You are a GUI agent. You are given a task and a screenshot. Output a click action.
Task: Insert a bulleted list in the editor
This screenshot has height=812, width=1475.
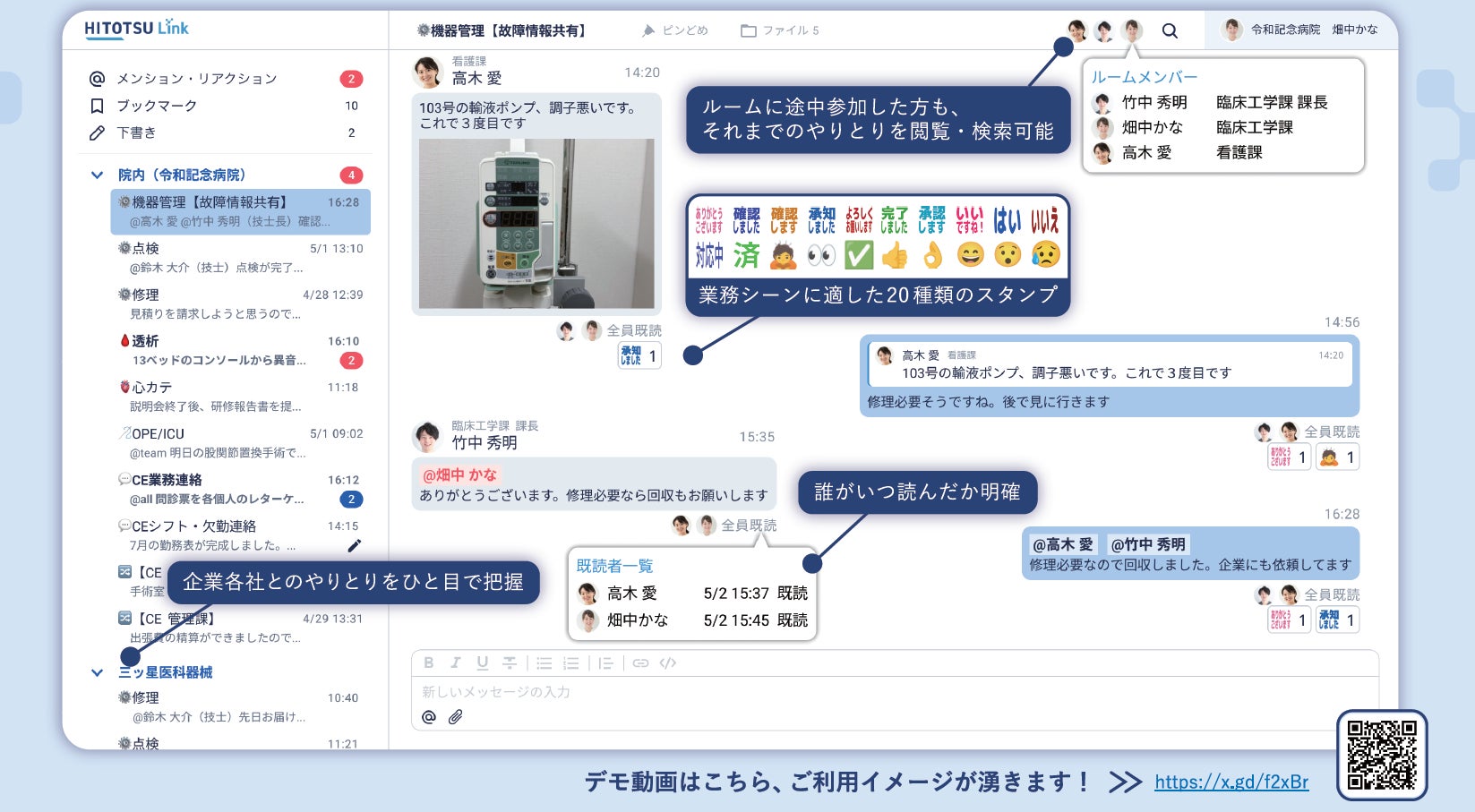click(544, 663)
